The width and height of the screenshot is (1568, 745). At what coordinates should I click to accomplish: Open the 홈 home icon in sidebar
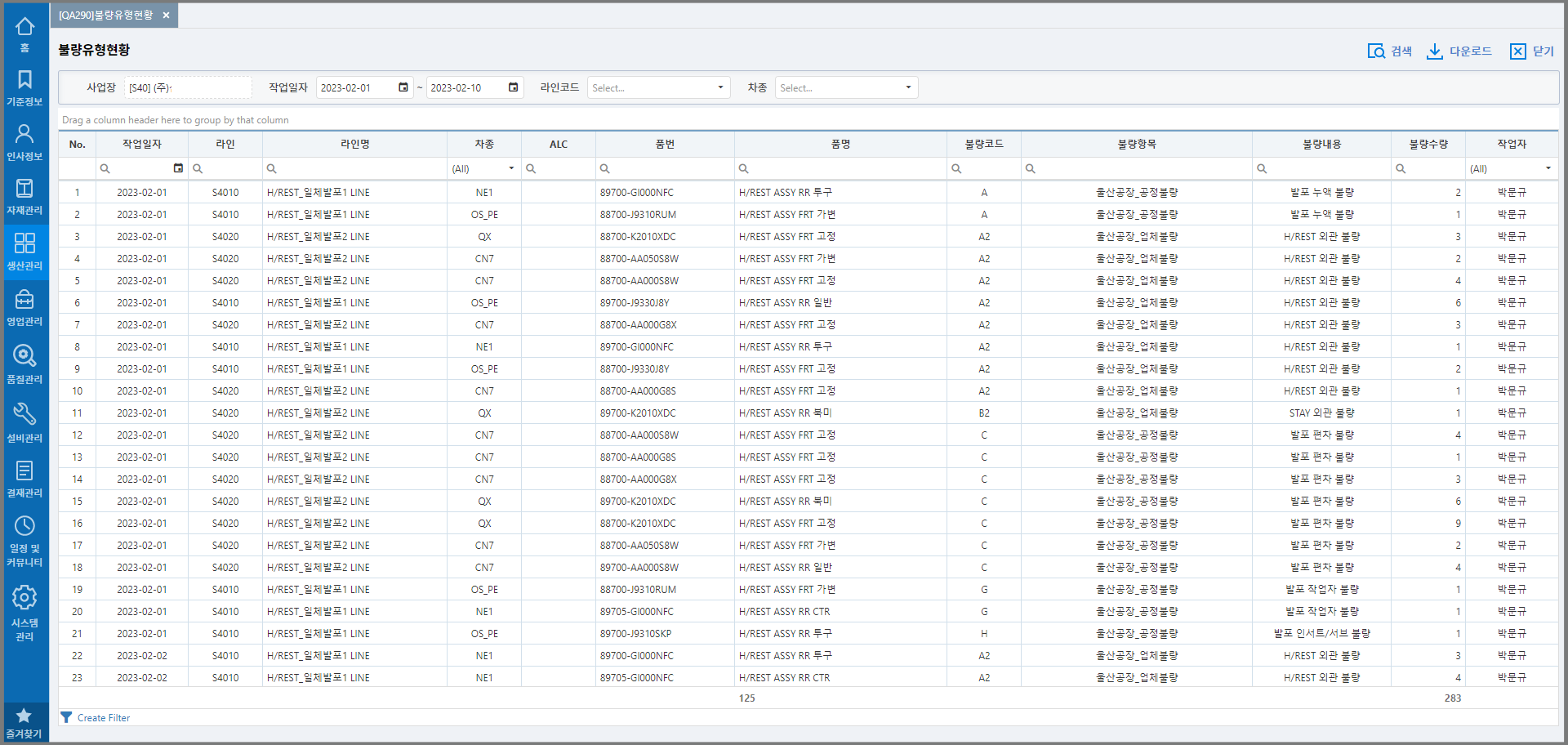(x=24, y=33)
